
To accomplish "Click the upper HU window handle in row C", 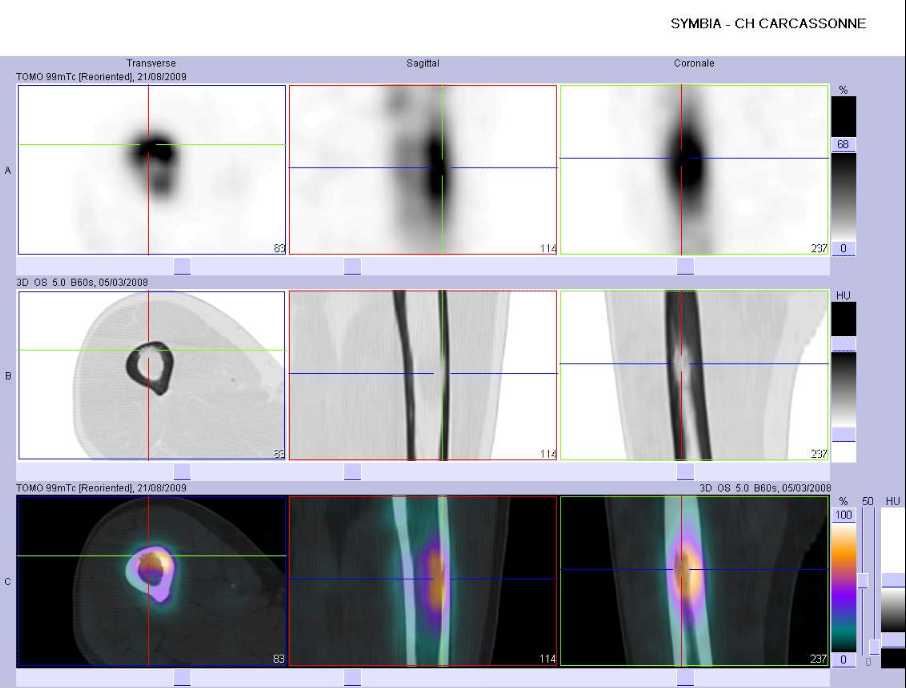I will click(893, 581).
